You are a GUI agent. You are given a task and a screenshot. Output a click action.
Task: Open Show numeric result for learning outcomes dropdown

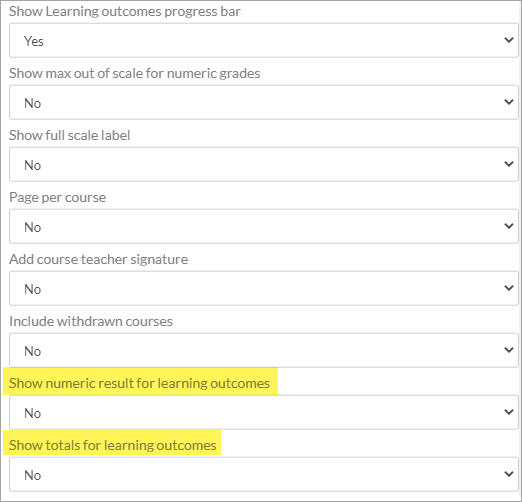[264, 412]
